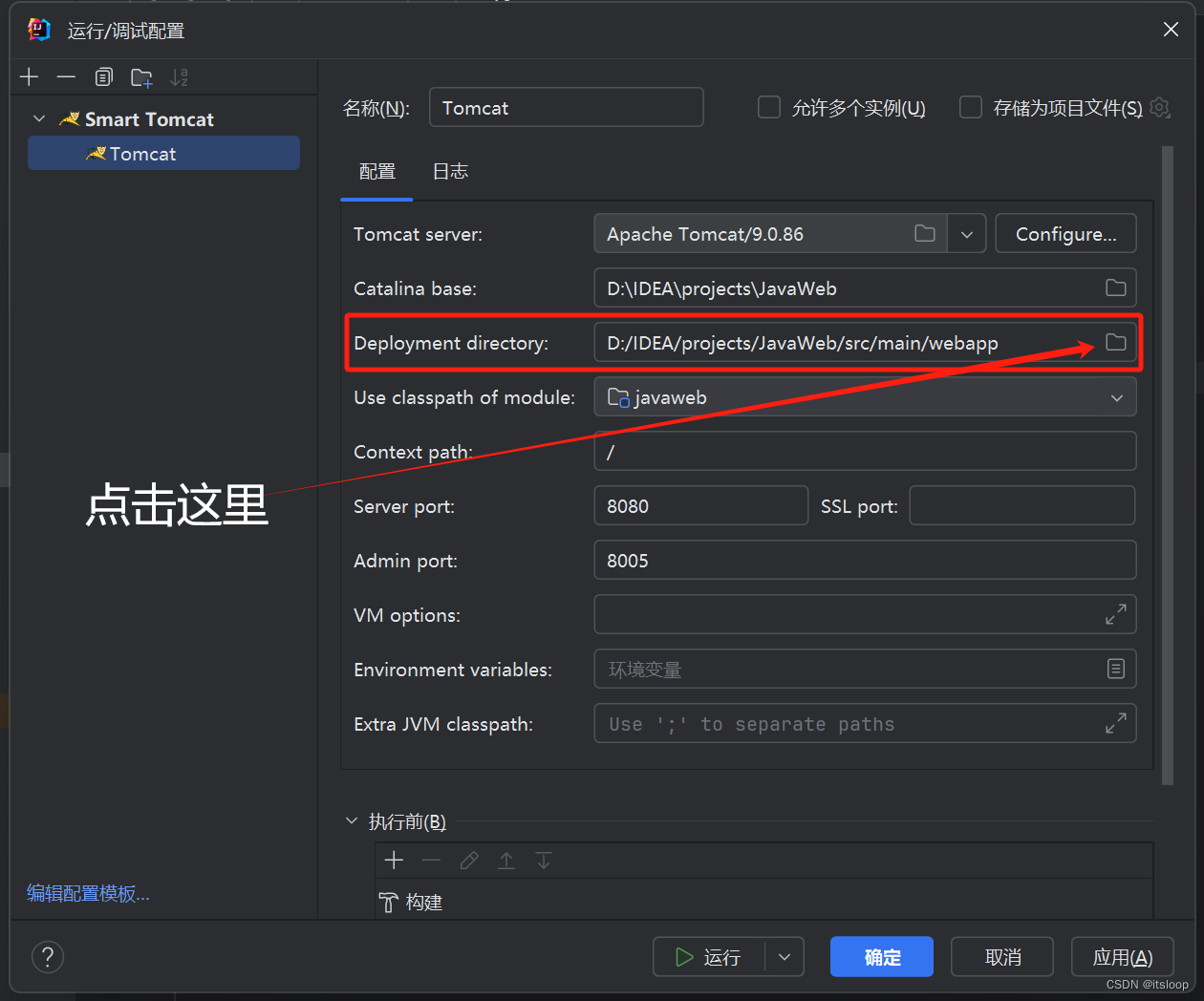This screenshot has height=1001, width=1204.
Task: Collapse the 执行前 section
Action: coord(352,820)
